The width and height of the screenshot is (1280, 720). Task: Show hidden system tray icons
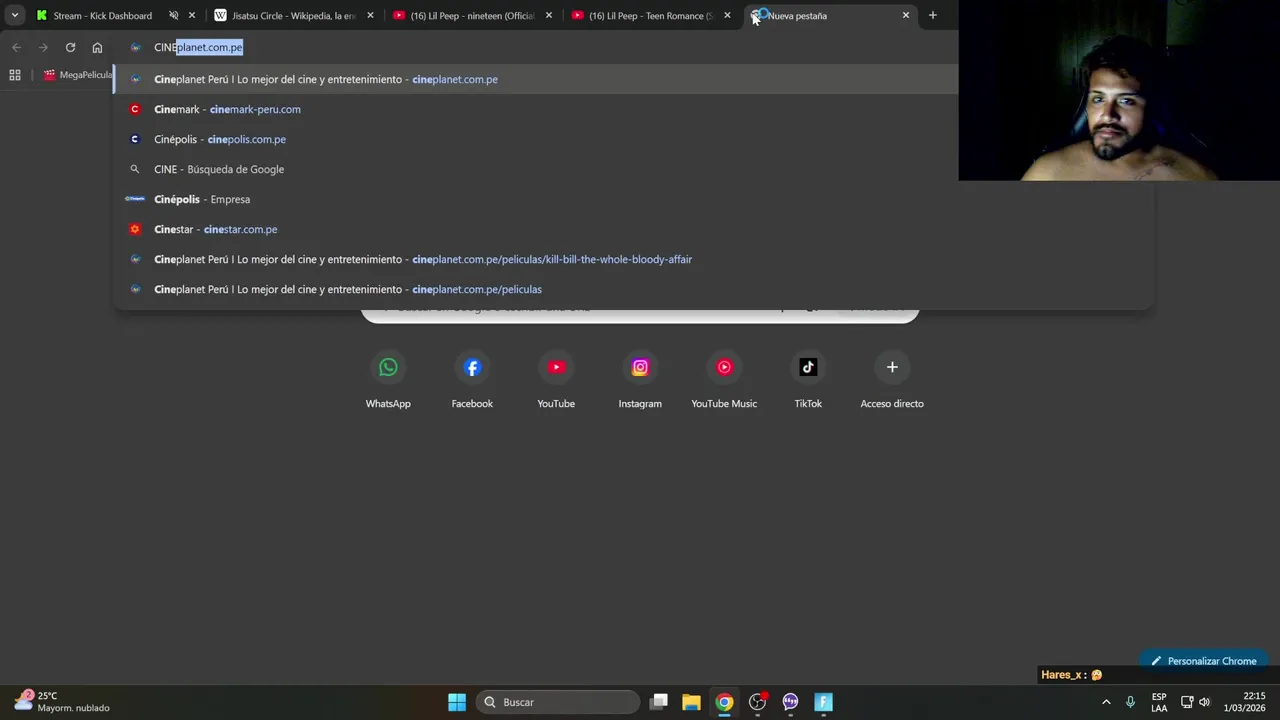[1106, 702]
